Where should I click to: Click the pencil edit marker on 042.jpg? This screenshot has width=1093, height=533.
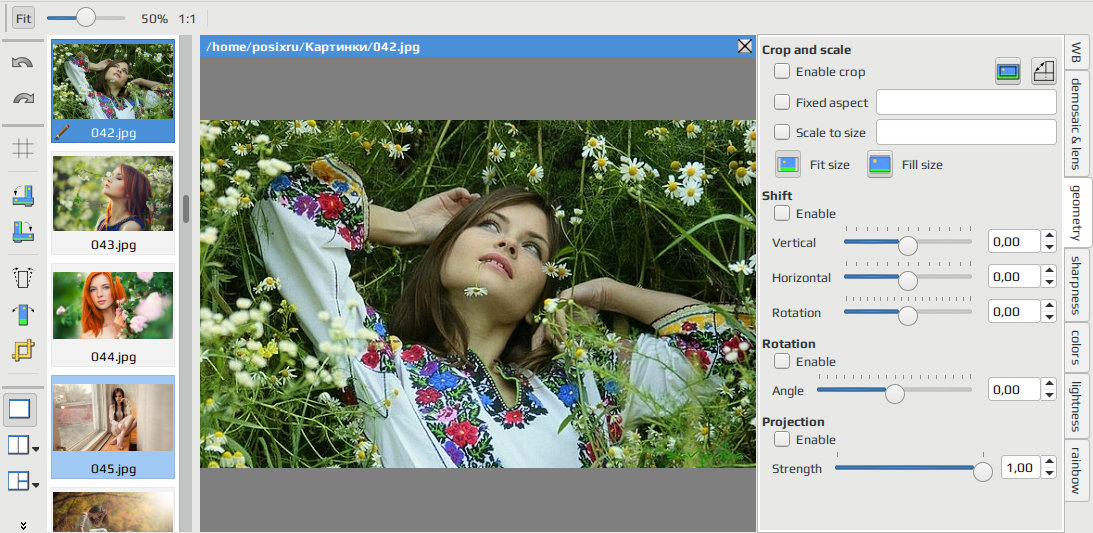click(x=61, y=131)
